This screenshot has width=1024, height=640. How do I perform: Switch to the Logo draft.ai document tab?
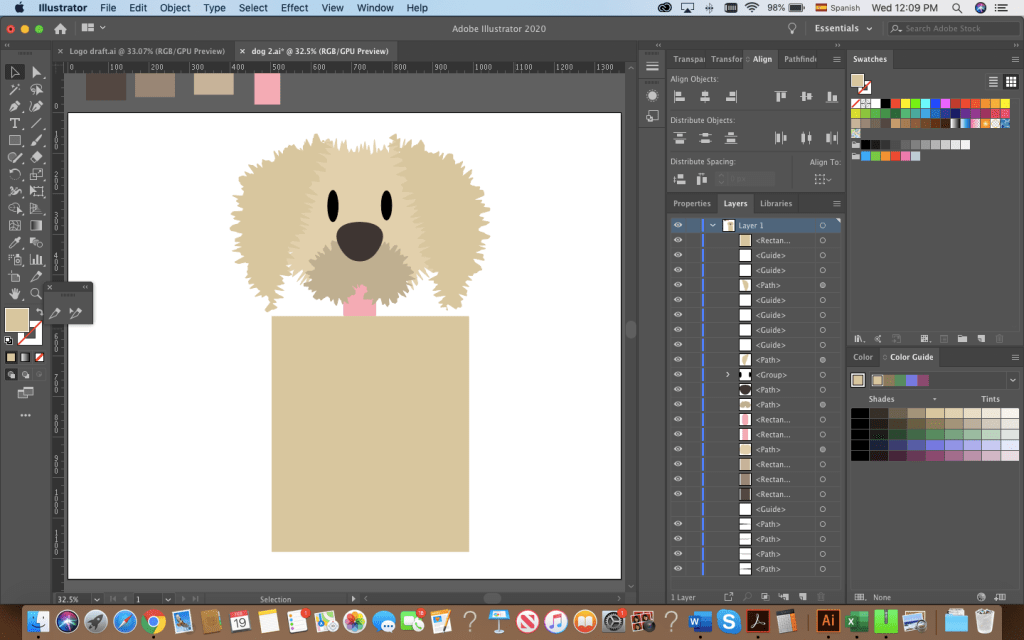[148, 51]
